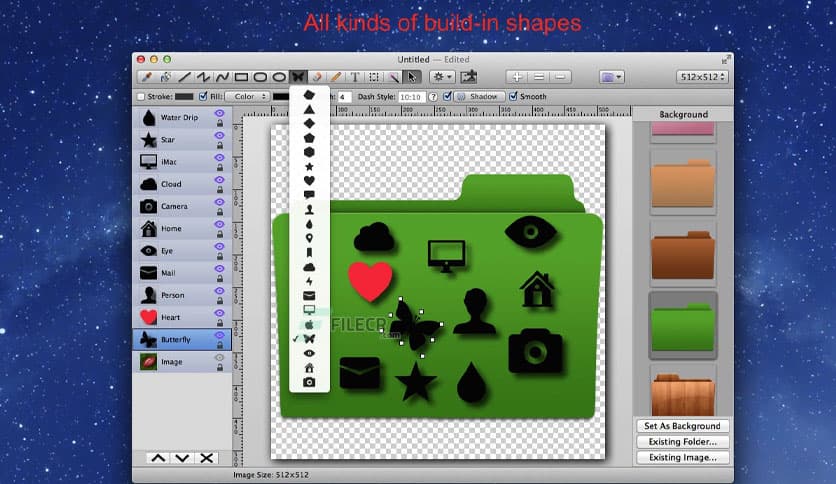
Task: Toggle the Shadow checkbox
Action: tap(448, 96)
